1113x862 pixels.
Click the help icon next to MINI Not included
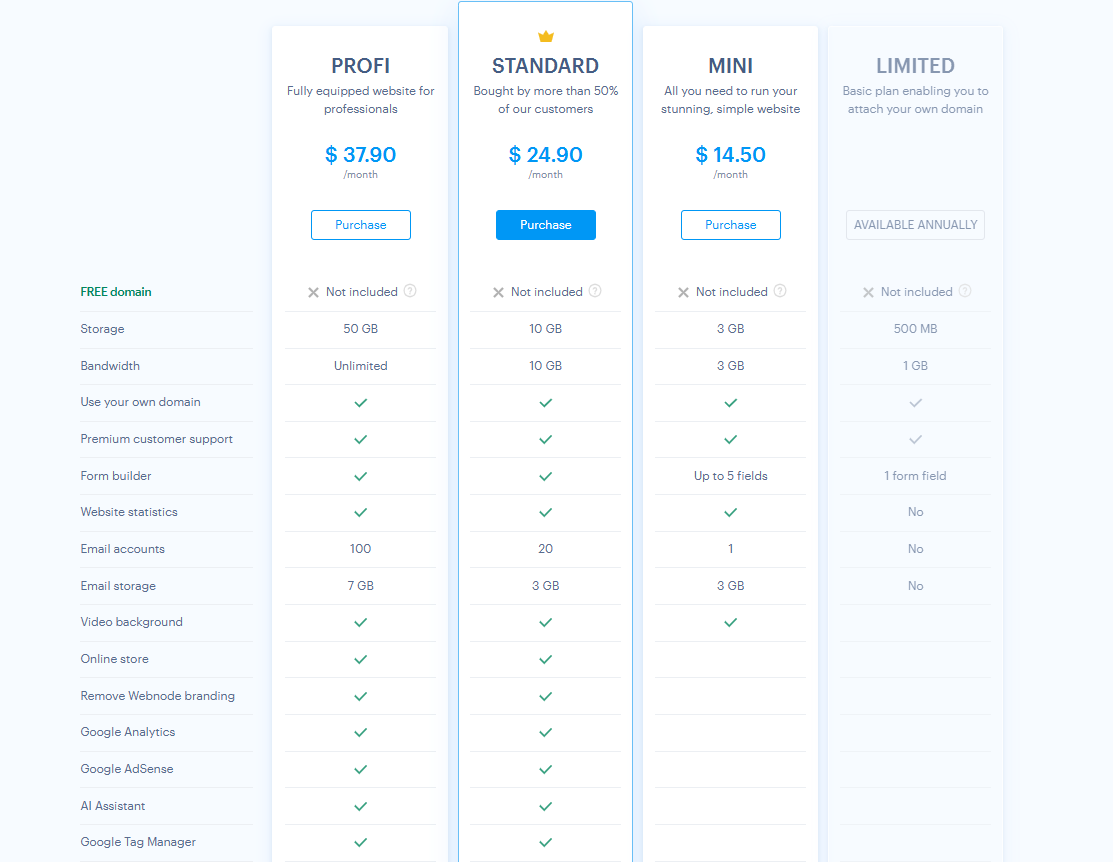click(780, 291)
